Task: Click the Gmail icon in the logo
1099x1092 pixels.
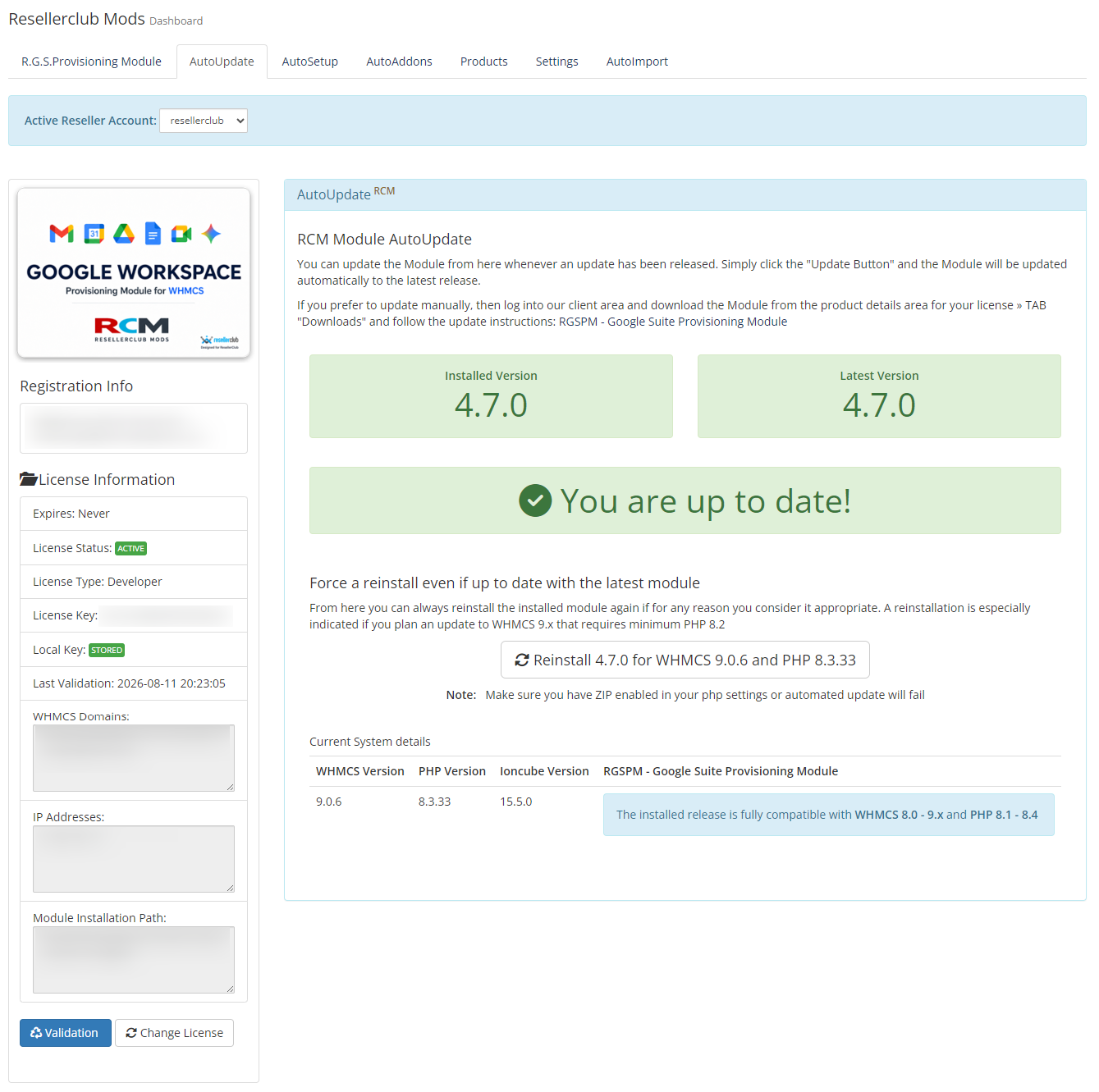Action: click(x=62, y=234)
